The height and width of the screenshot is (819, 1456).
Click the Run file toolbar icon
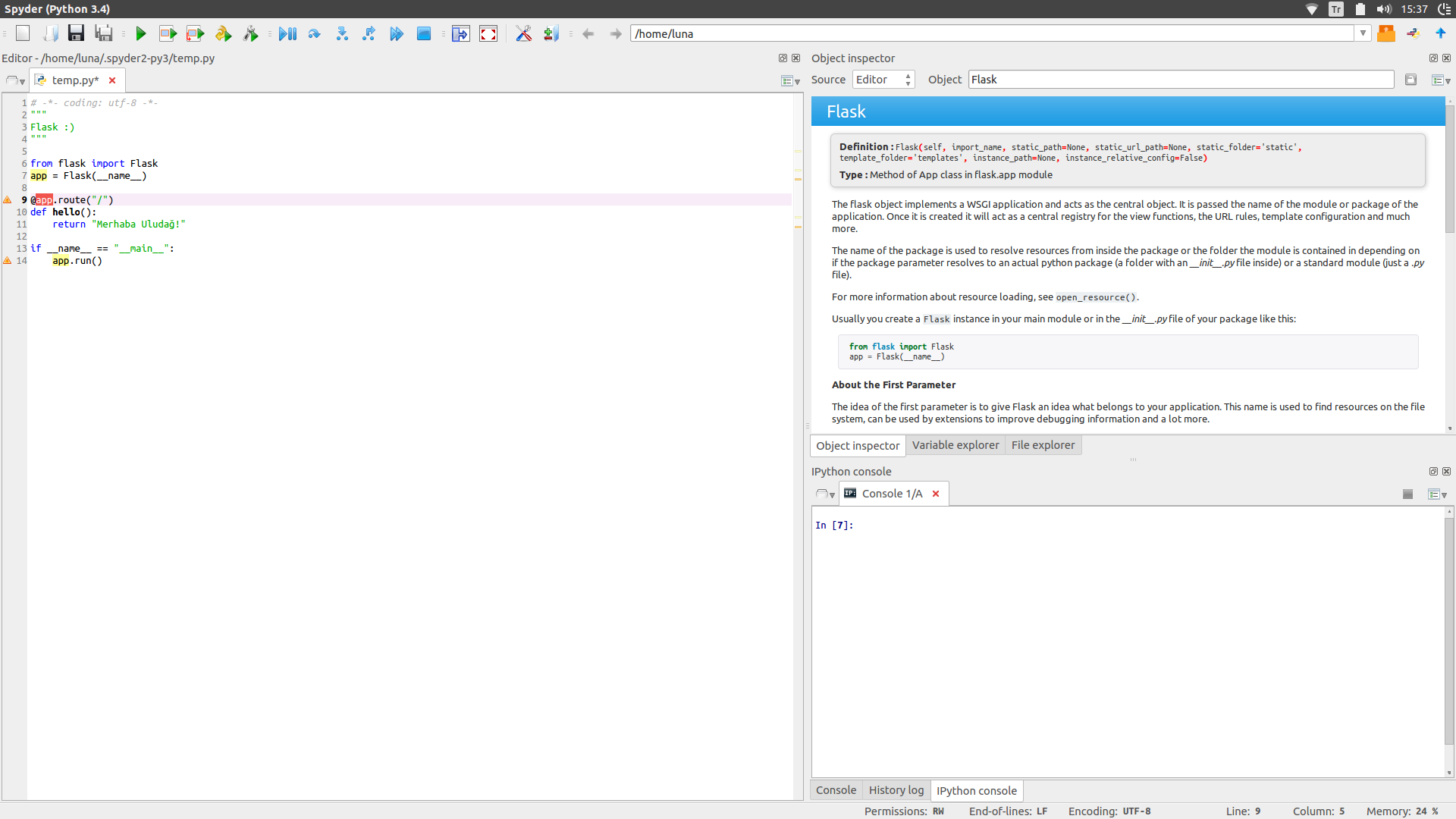tap(141, 33)
